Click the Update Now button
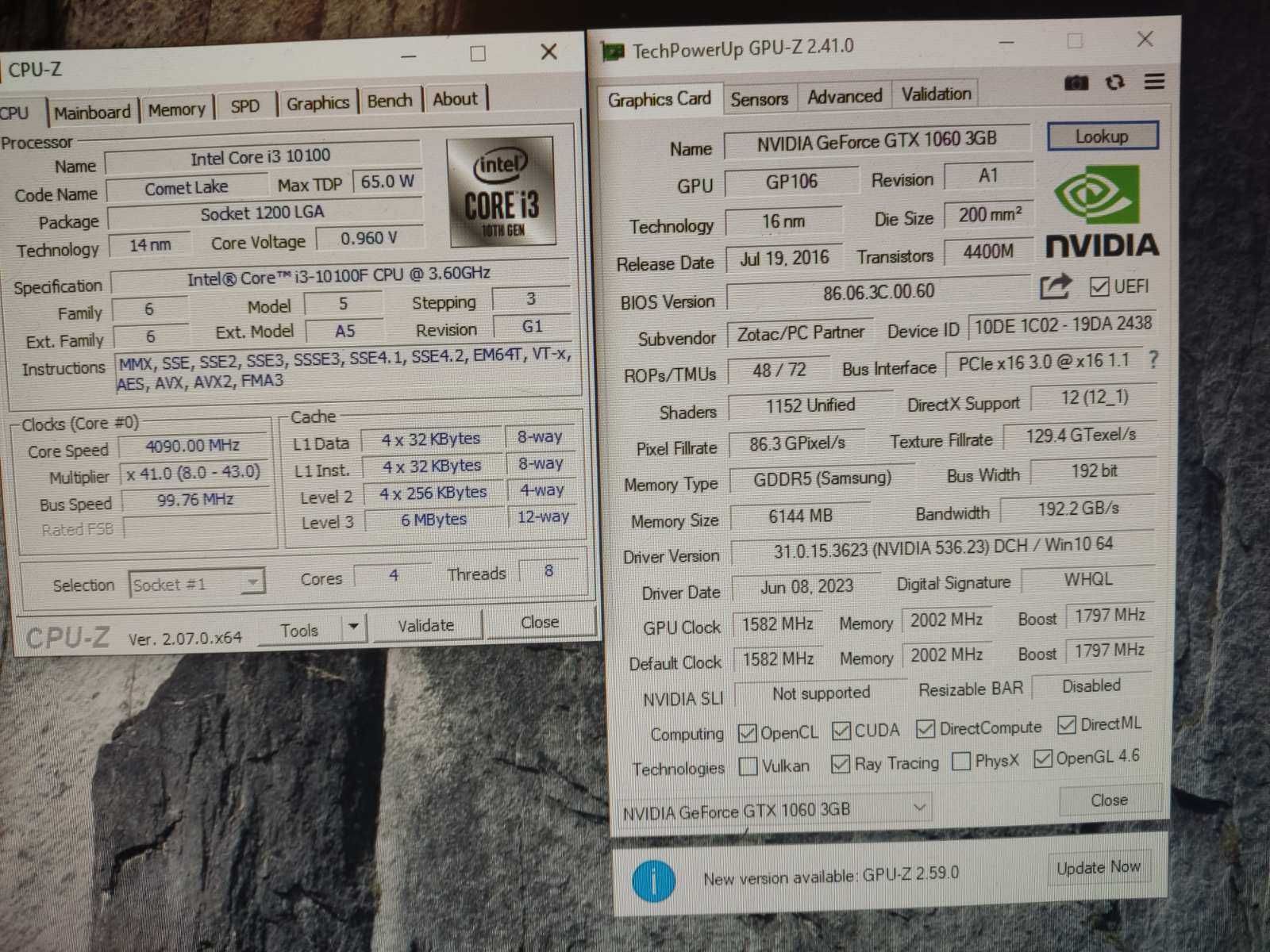The width and height of the screenshot is (1270, 952). [1099, 868]
